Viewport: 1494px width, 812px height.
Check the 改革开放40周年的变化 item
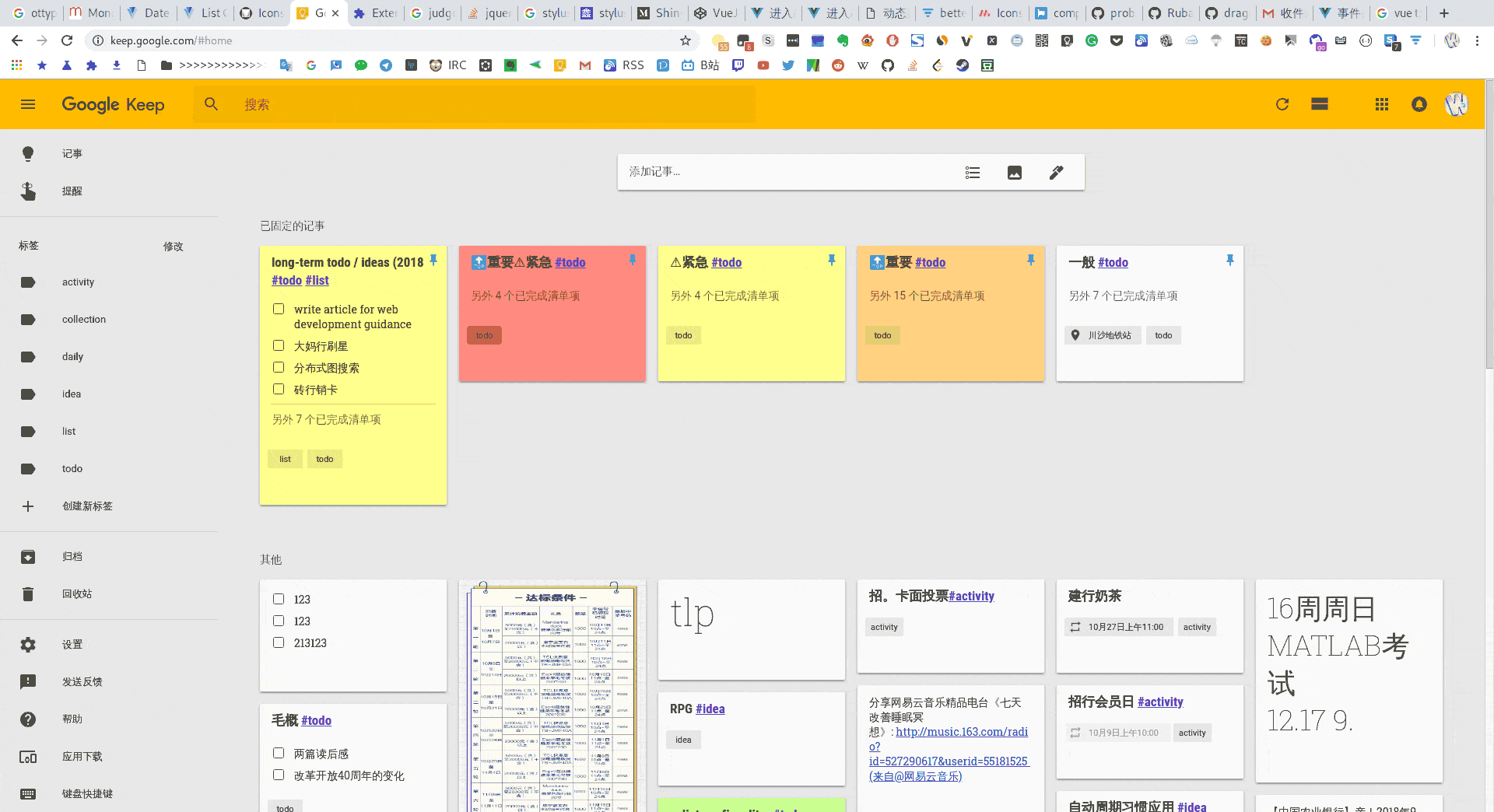[279, 775]
